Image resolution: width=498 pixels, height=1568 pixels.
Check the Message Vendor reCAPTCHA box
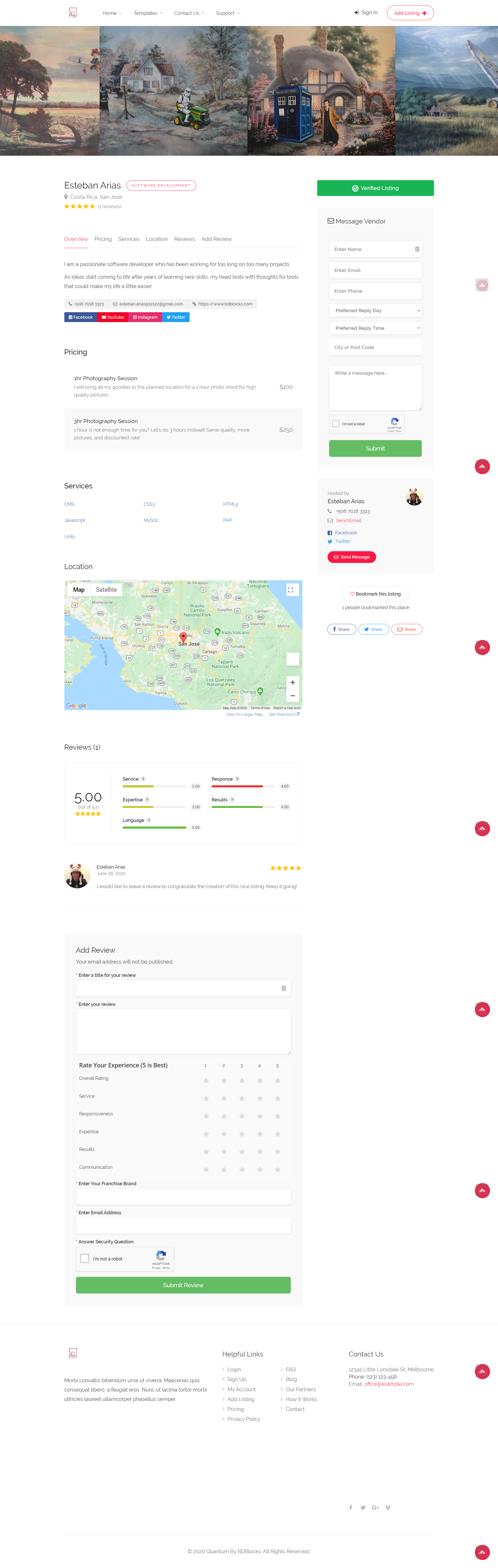click(x=336, y=424)
